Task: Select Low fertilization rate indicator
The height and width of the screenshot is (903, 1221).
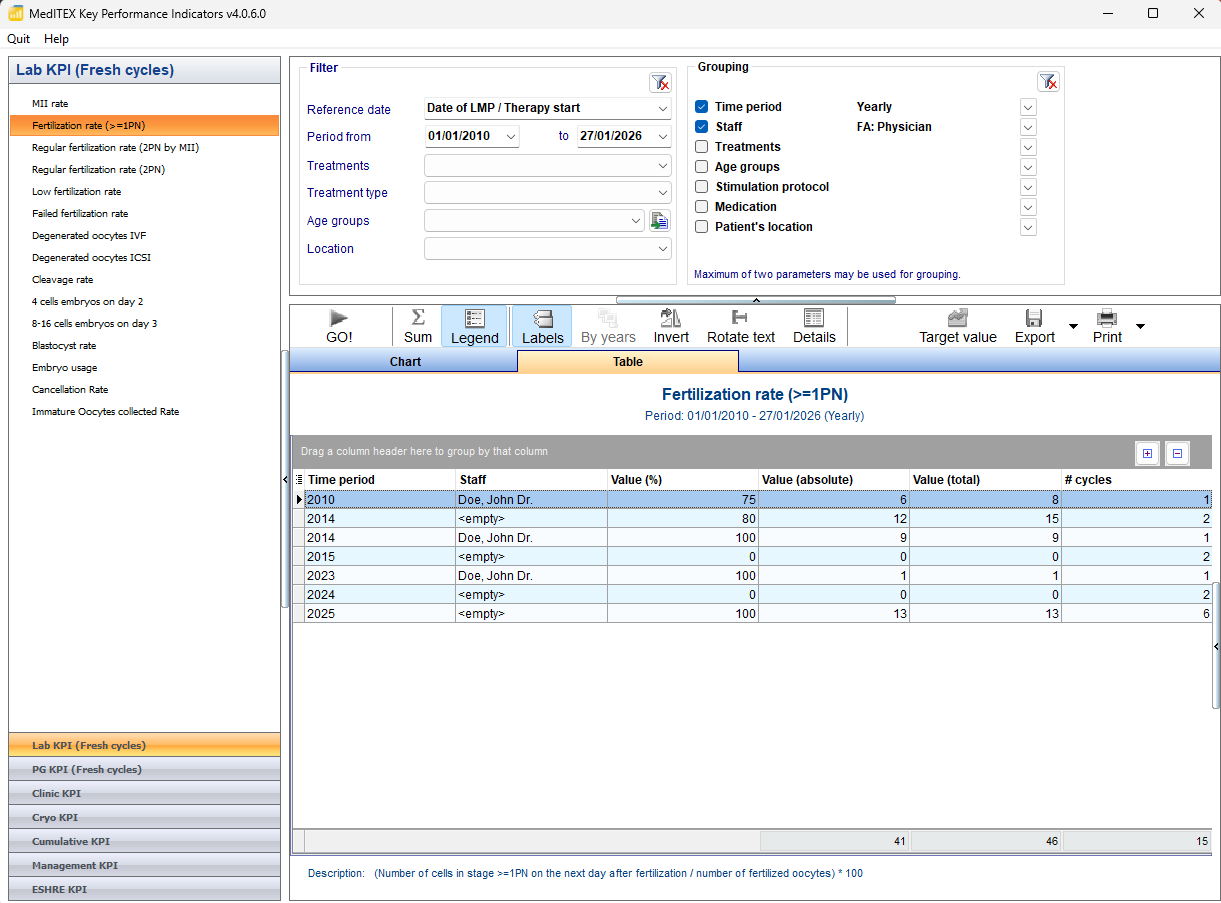Action: pos(77,191)
